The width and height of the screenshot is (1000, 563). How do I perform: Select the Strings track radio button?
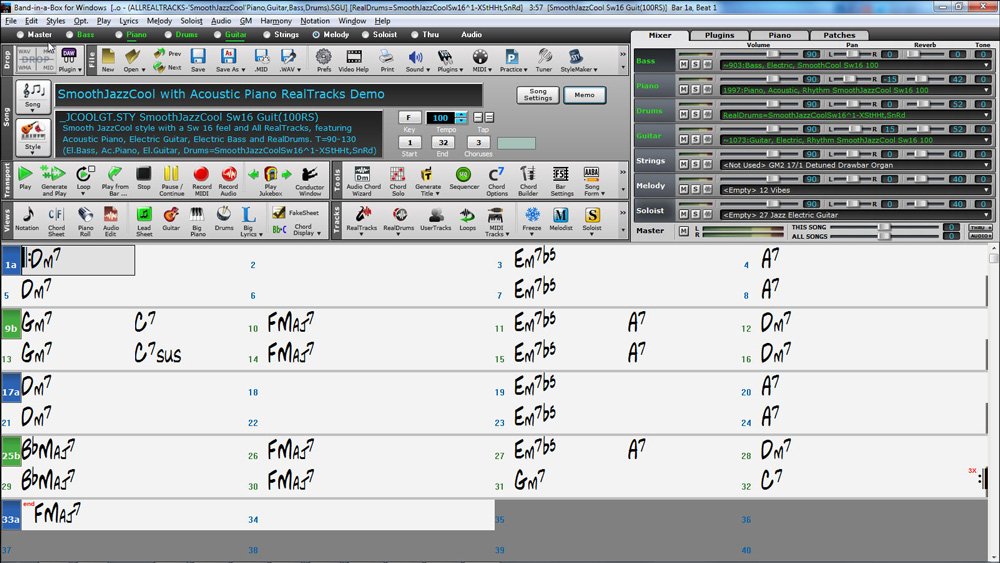pos(267,34)
